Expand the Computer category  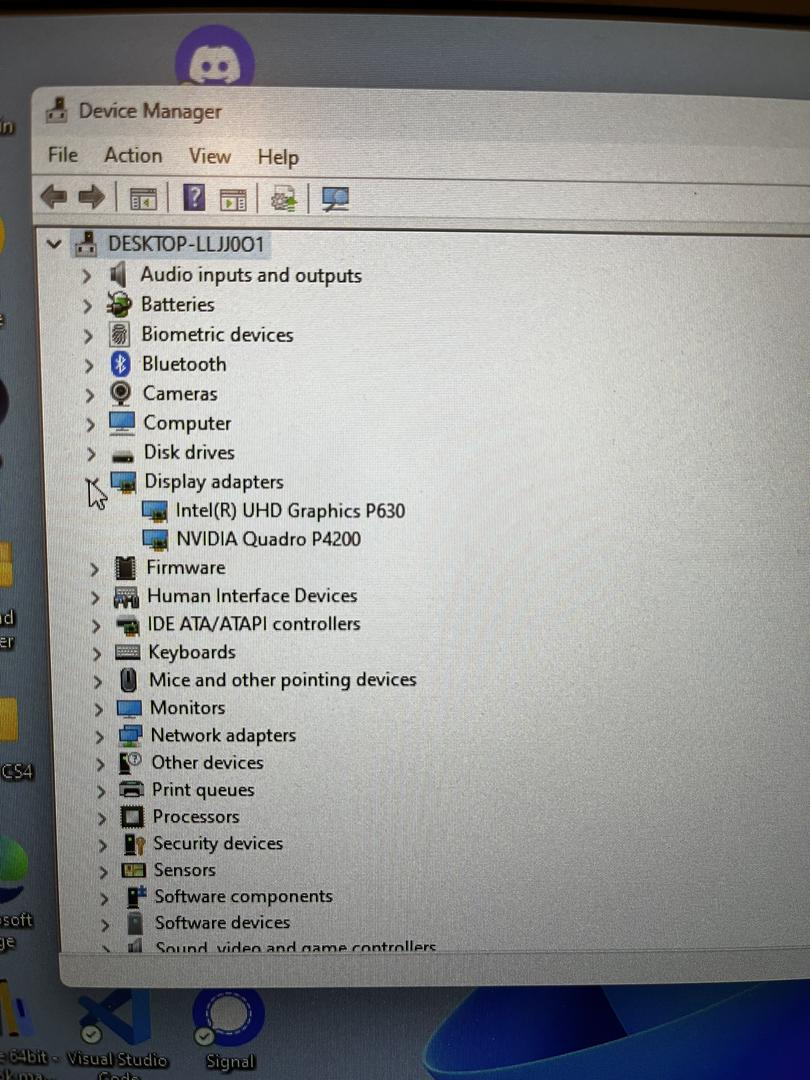click(x=90, y=424)
